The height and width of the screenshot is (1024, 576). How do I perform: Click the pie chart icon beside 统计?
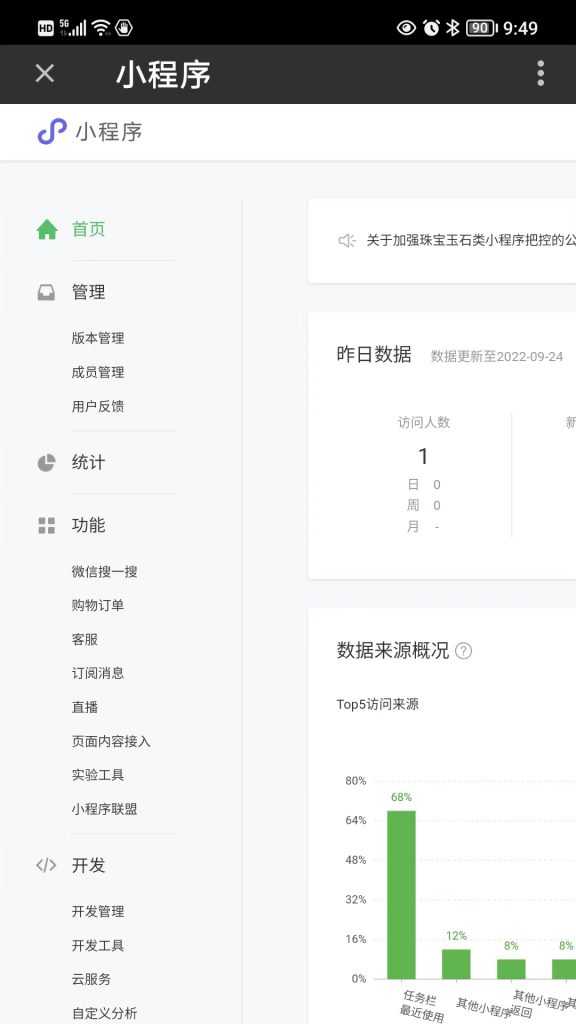click(46, 463)
